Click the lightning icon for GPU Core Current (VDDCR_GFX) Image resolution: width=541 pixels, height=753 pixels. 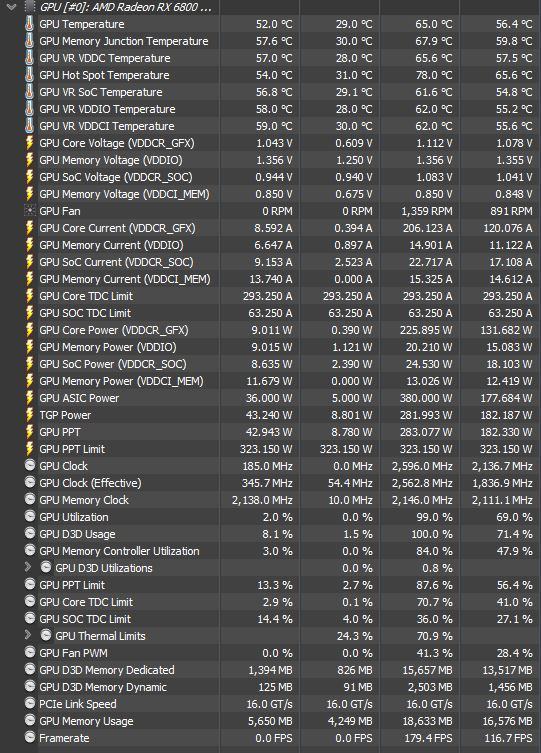(x=30, y=228)
